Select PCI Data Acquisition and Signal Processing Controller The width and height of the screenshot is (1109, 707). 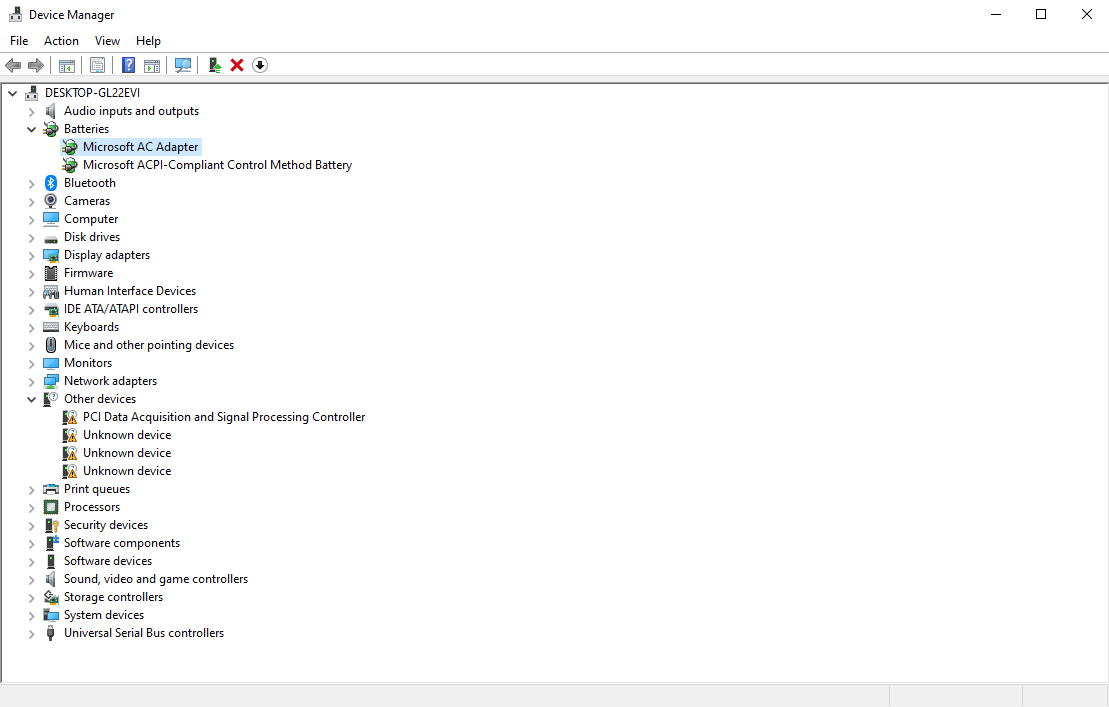tap(224, 417)
